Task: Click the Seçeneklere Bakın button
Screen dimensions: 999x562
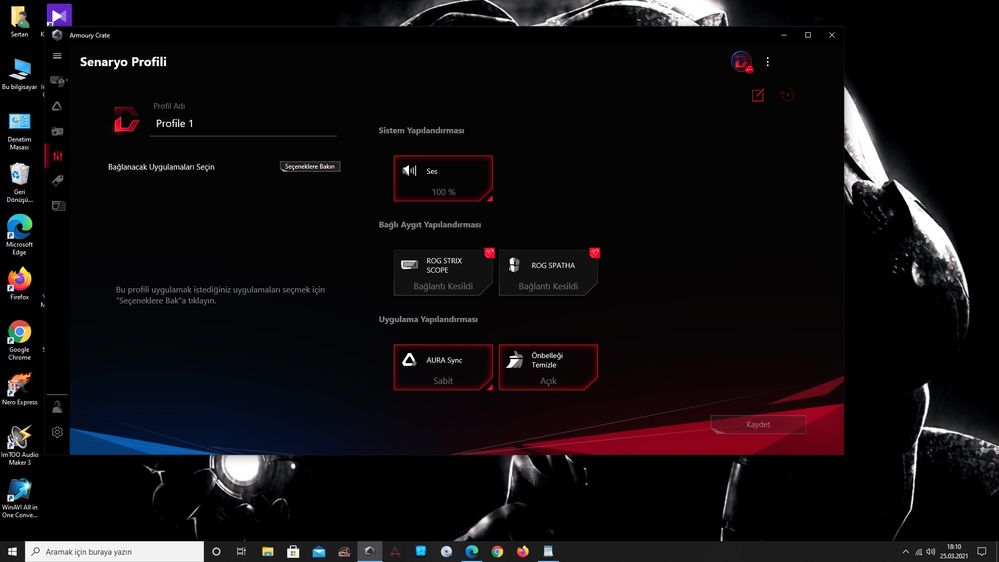Action: (x=310, y=166)
